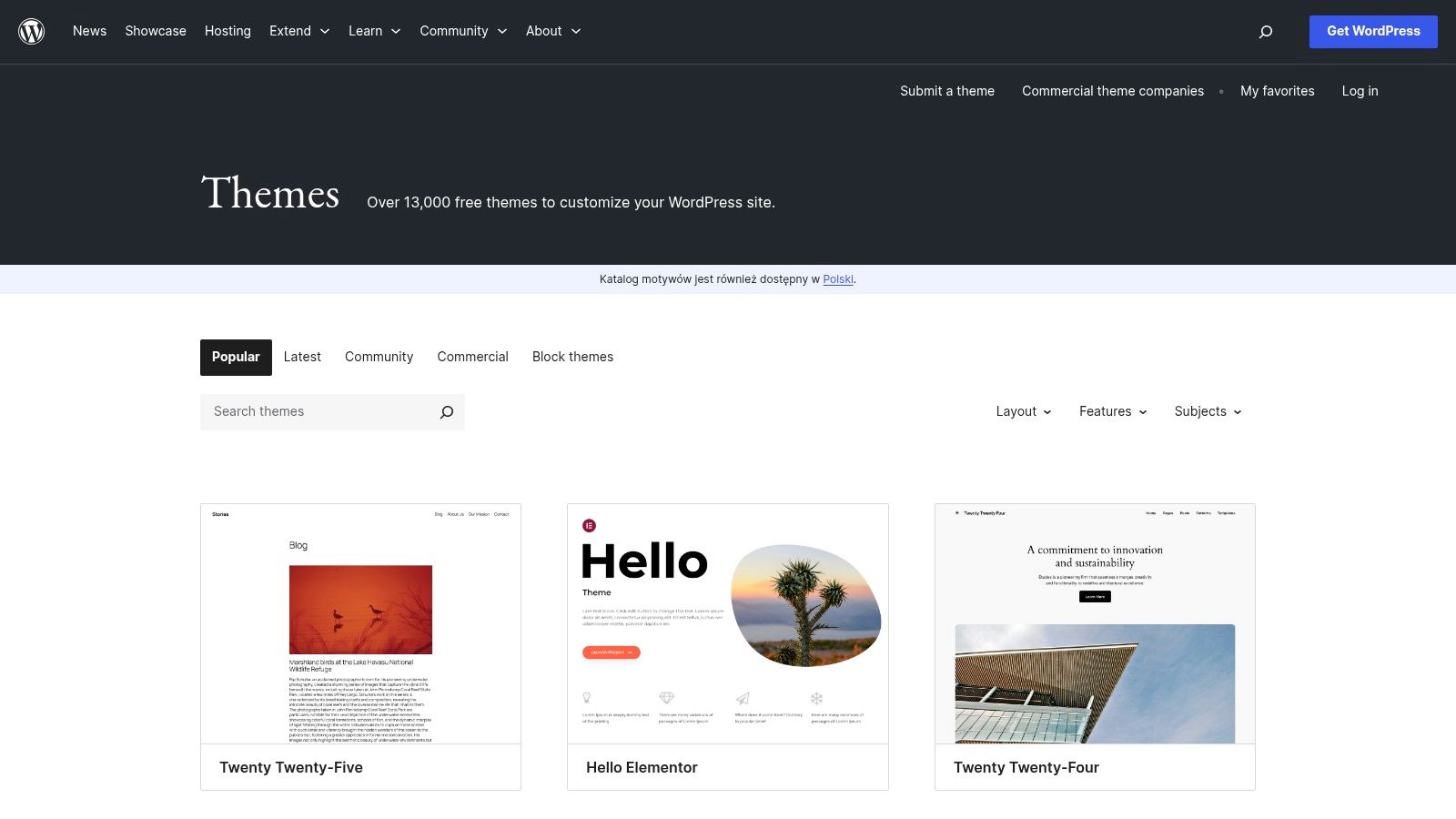1456x819 pixels.
Task: Open search using the magnifier icon in header
Action: (1265, 31)
